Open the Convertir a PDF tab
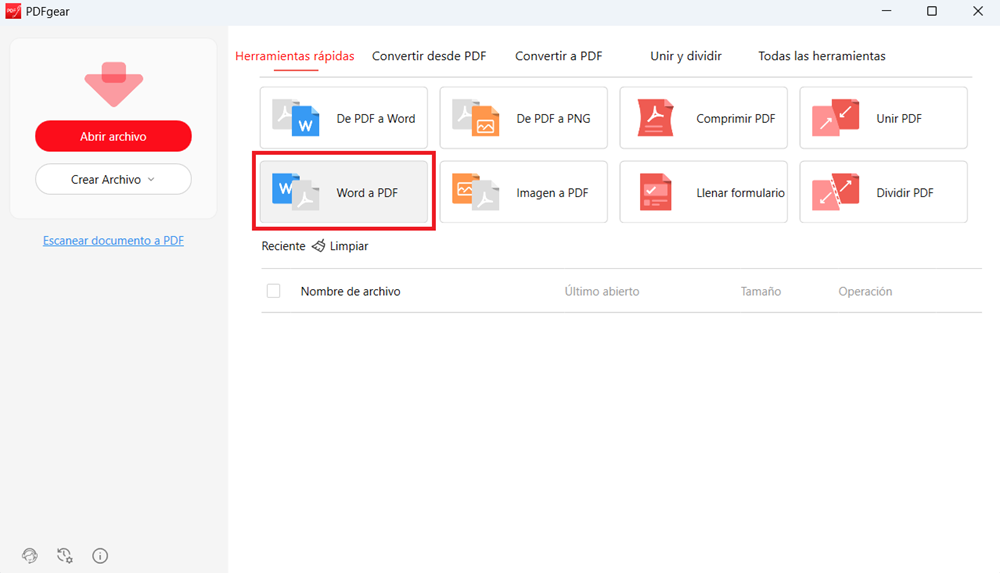Image resolution: width=1000 pixels, height=573 pixels. pyautogui.click(x=559, y=56)
